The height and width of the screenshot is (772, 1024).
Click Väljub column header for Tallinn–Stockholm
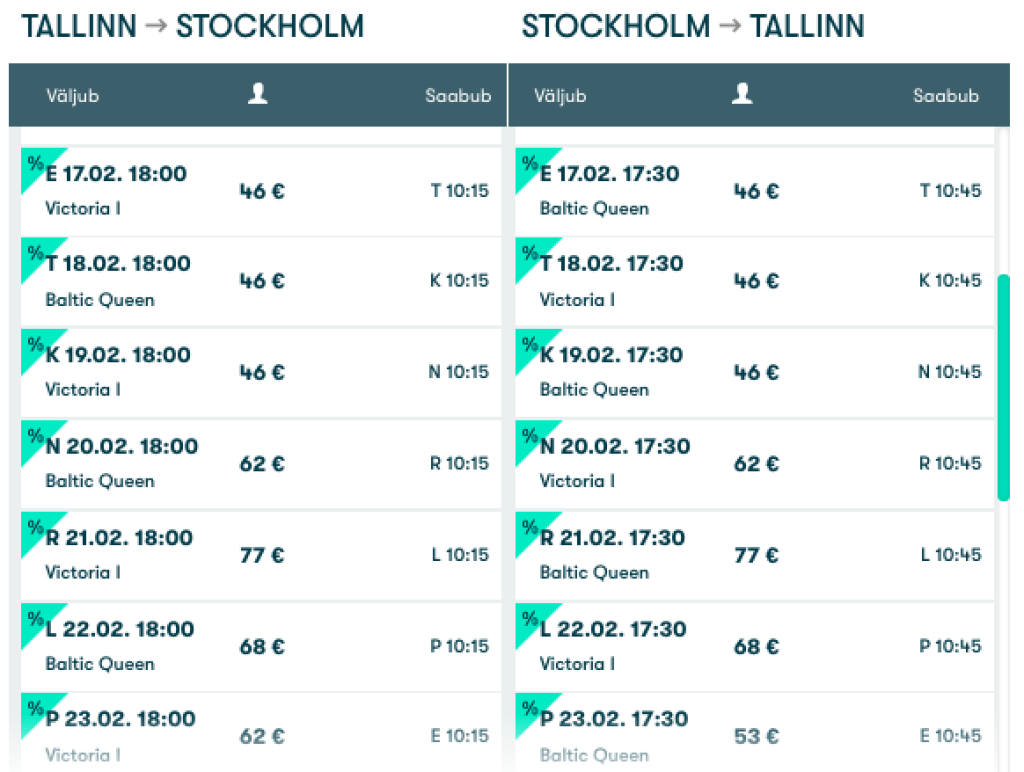tap(72, 96)
